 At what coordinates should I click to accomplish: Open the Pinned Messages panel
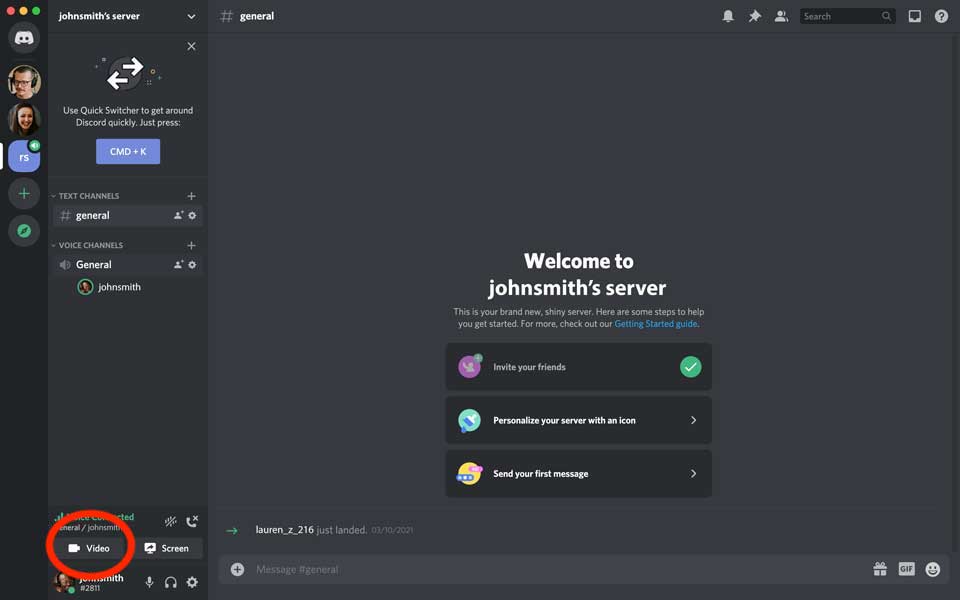point(754,16)
